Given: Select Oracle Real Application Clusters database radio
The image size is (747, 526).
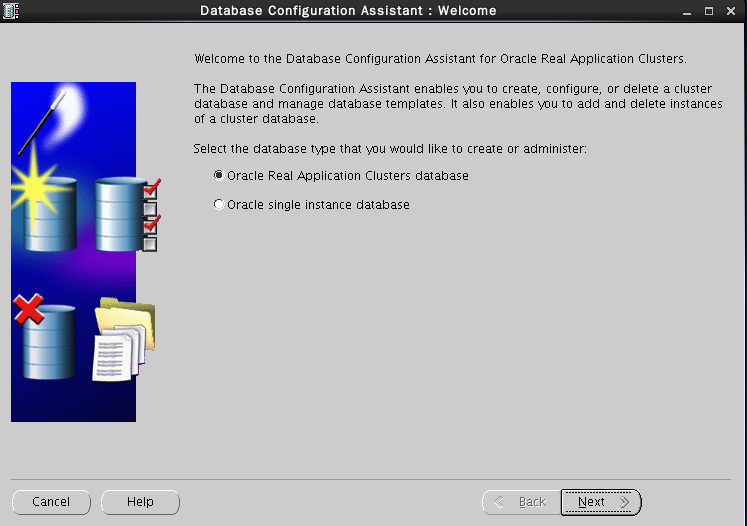Looking at the screenshot, I should 219,175.
